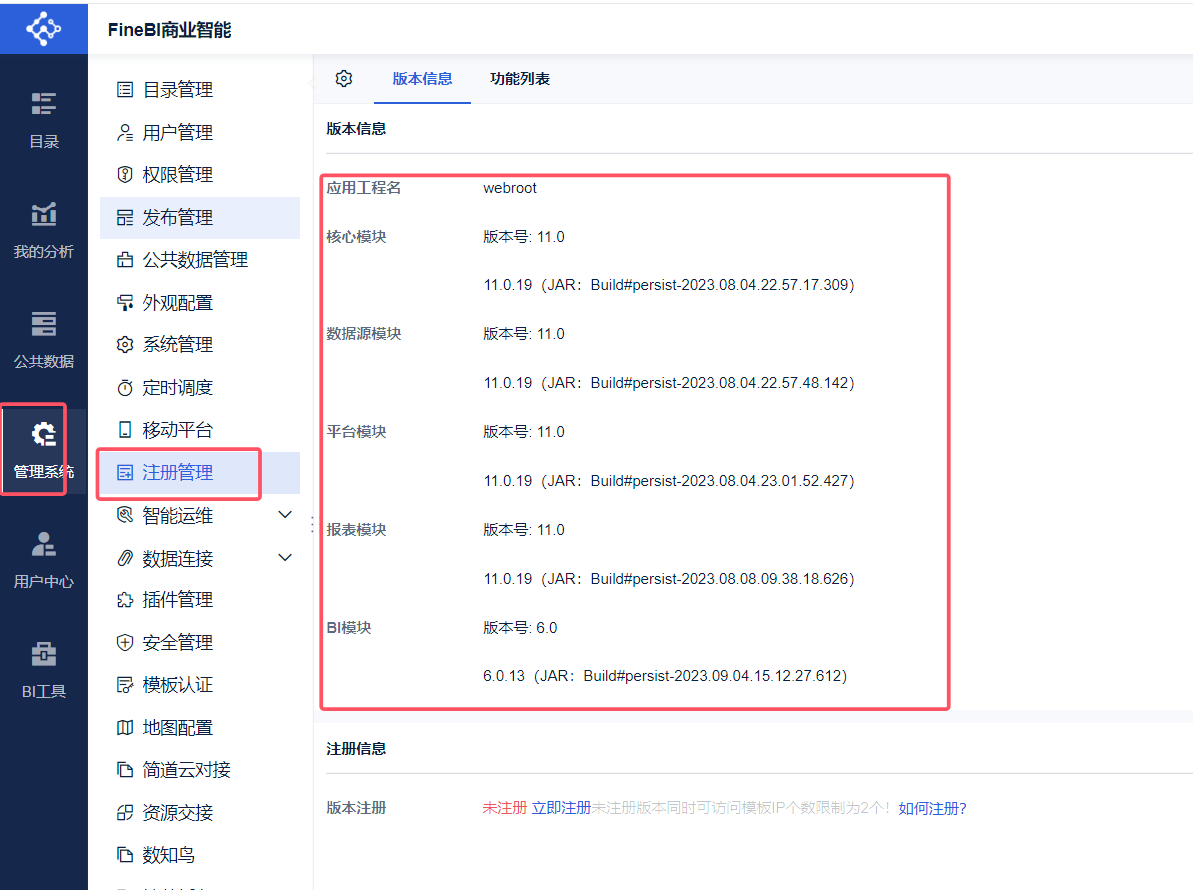This screenshot has height=890, width=1193.
Task: Select 注册管理 menu item
Action: (x=200, y=472)
